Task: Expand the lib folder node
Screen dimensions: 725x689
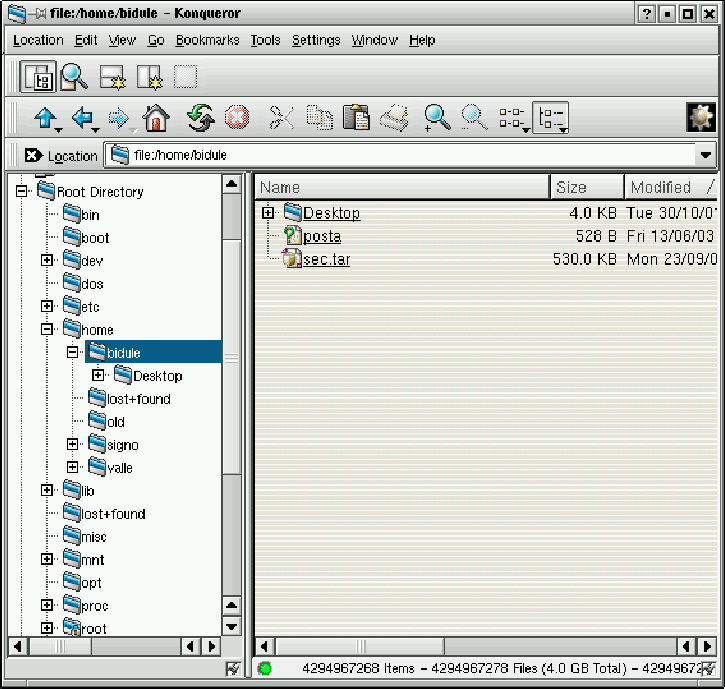Action: tap(47, 490)
